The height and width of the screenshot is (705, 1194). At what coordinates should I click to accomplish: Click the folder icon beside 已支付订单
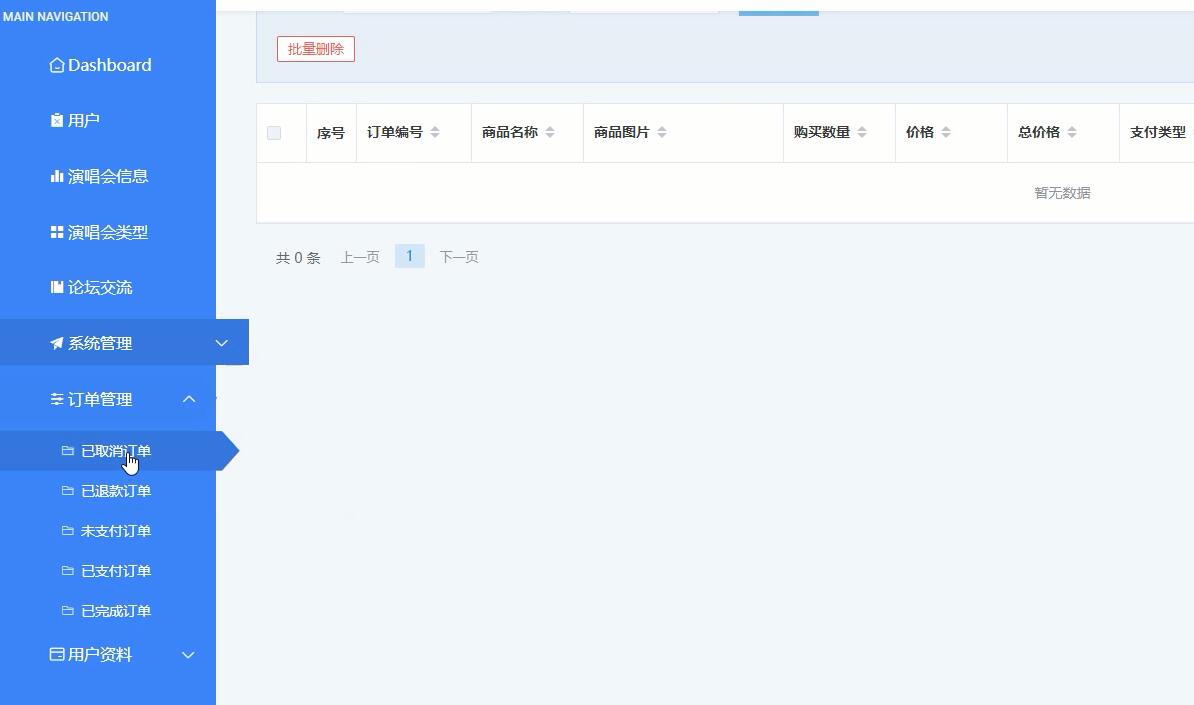(68, 571)
